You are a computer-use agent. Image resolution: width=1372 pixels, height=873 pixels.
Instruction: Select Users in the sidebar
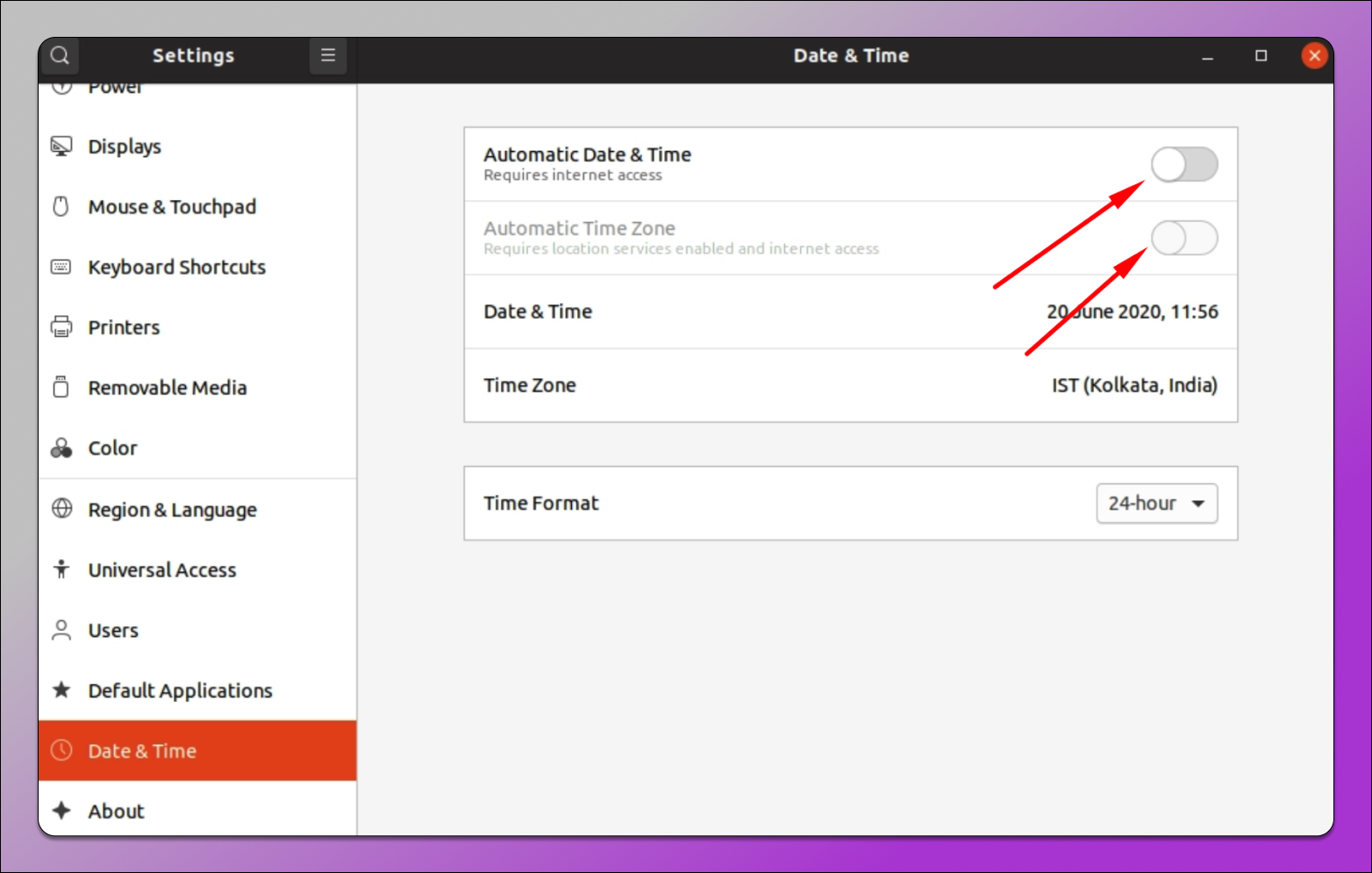[x=113, y=631]
